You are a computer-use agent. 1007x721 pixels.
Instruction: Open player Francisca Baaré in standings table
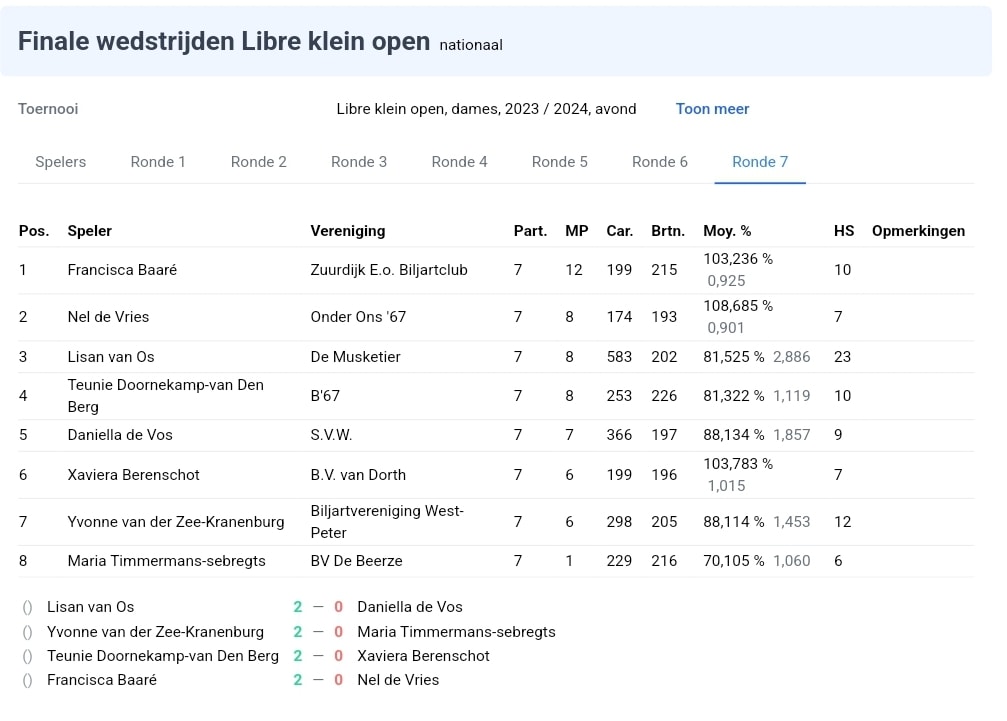click(x=122, y=270)
